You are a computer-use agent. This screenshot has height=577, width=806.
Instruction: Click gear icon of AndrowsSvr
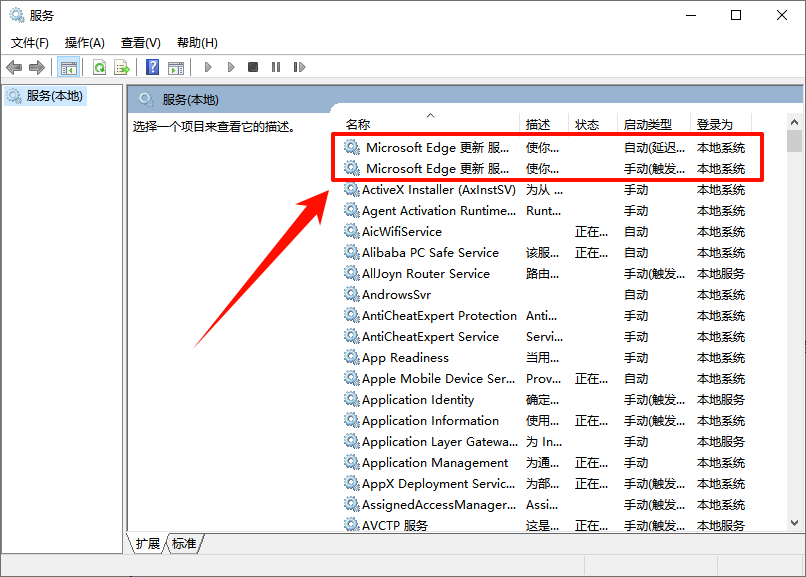[352, 294]
